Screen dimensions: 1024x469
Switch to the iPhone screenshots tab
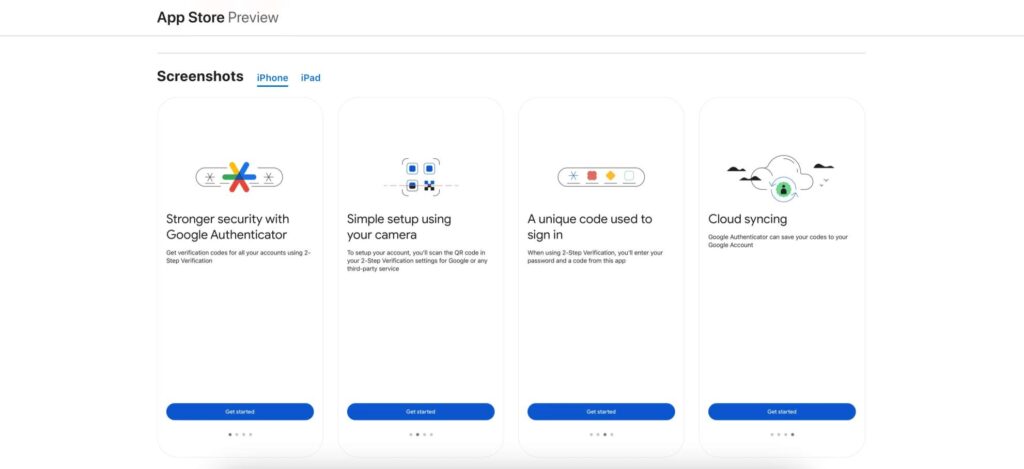[272, 78]
